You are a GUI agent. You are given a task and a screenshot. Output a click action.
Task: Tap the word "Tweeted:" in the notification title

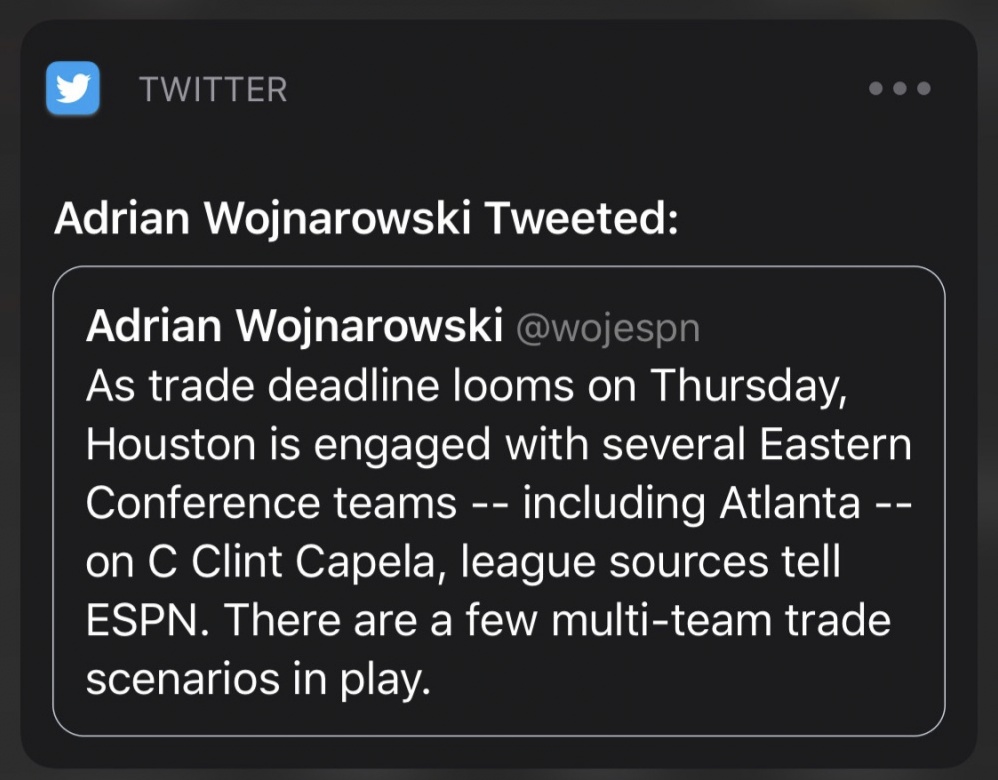(x=580, y=219)
